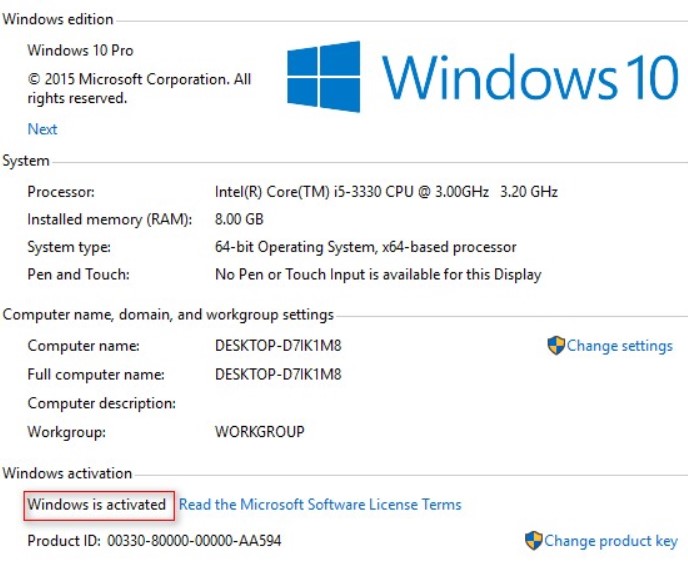Viewport: 688px width, 567px height.
Task: Click the Pen and Touch label
Action: pos(79,274)
